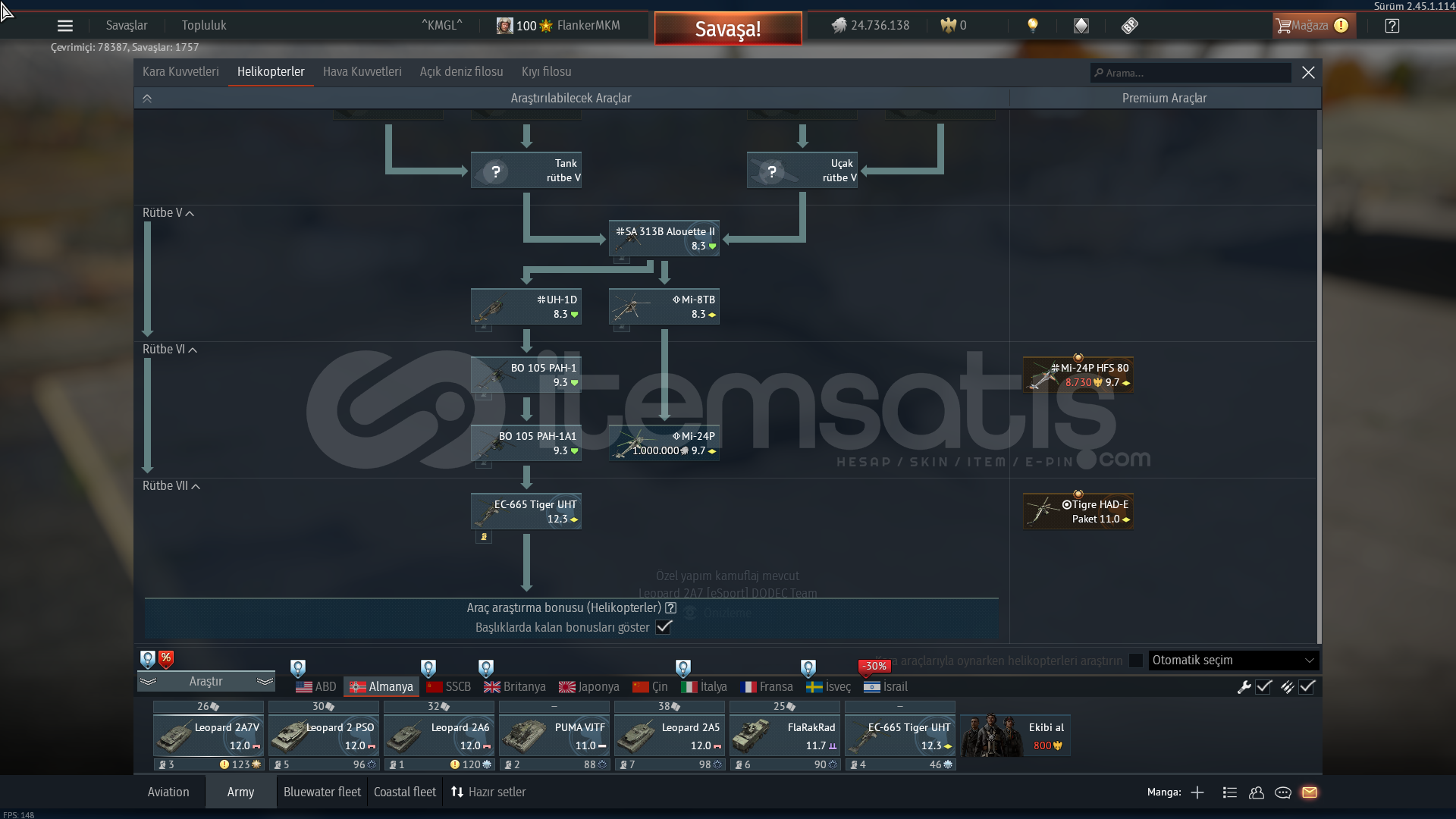This screenshot has height=819, width=1456.
Task: Select İsveç nation tab
Action: (x=828, y=687)
